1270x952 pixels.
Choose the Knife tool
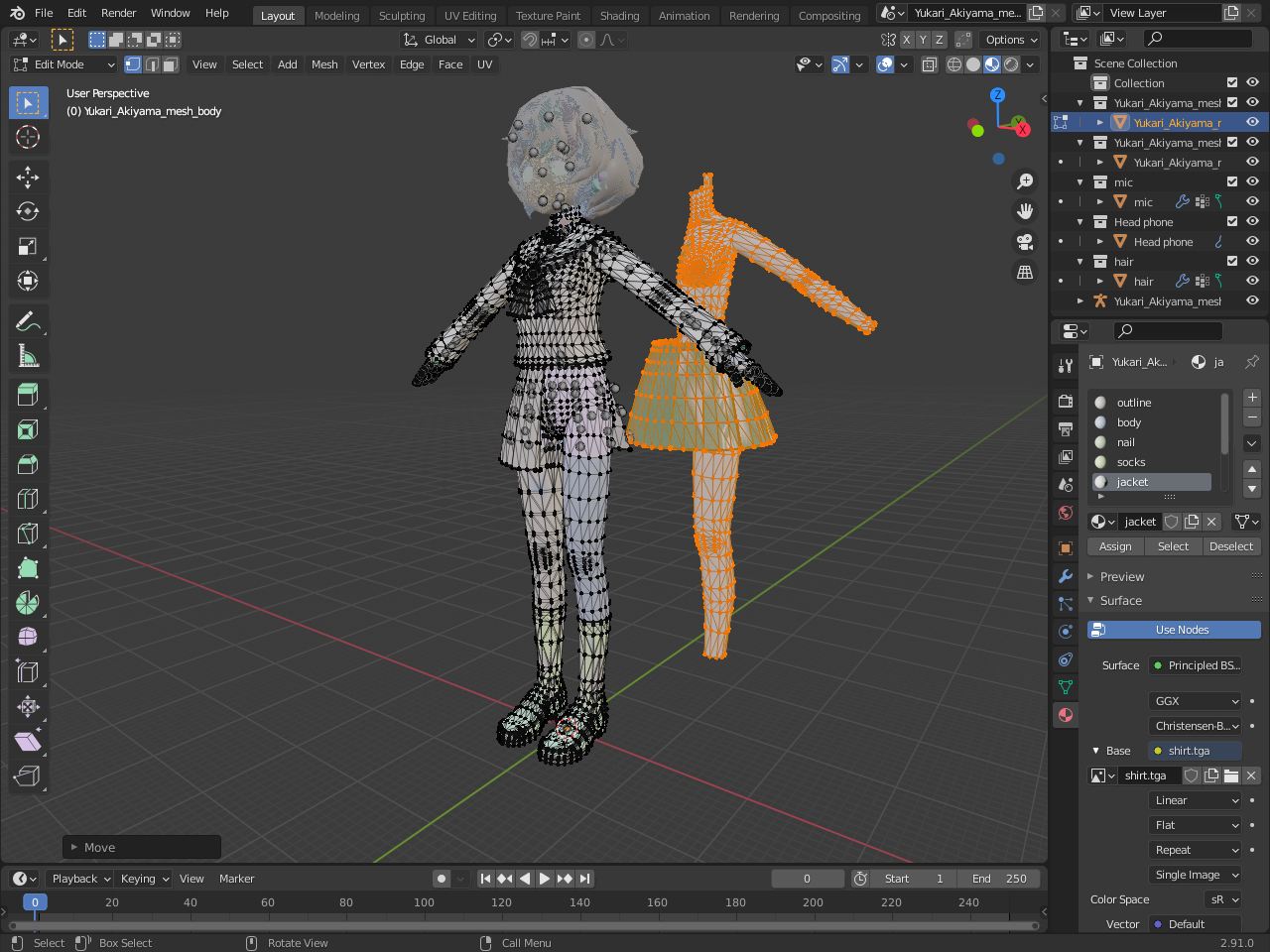(x=28, y=534)
